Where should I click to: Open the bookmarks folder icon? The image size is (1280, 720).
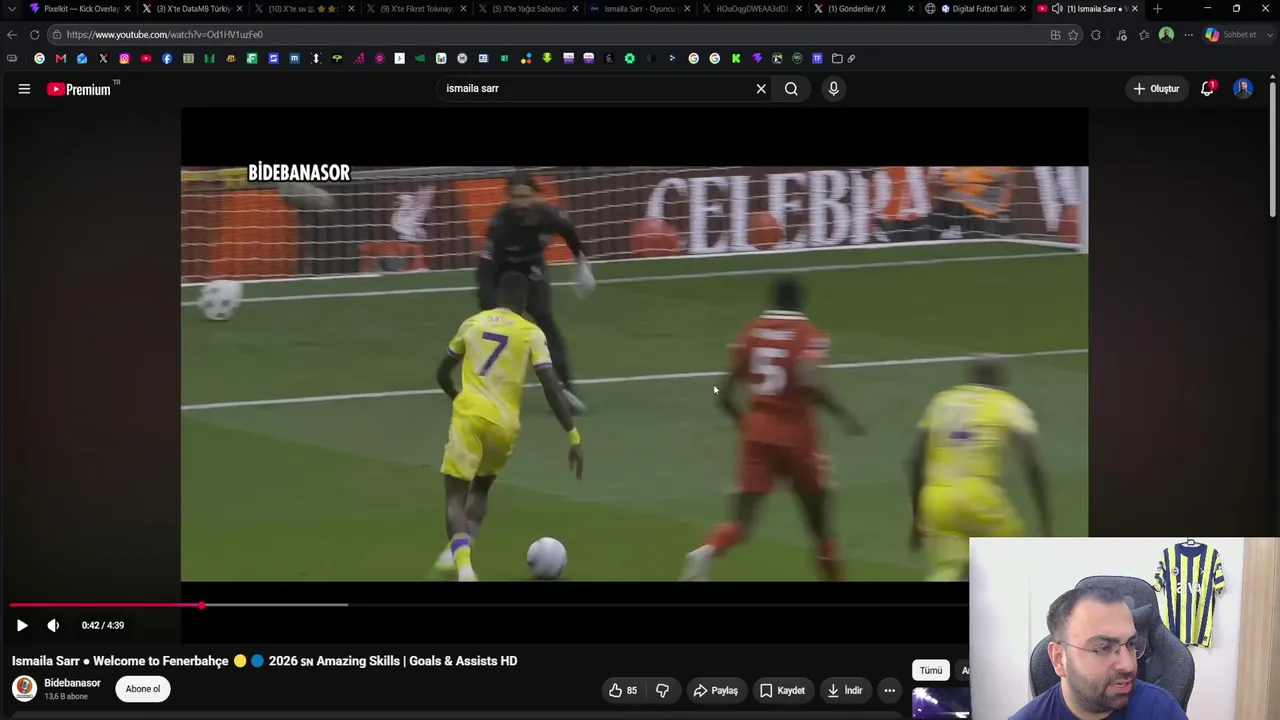click(x=837, y=58)
